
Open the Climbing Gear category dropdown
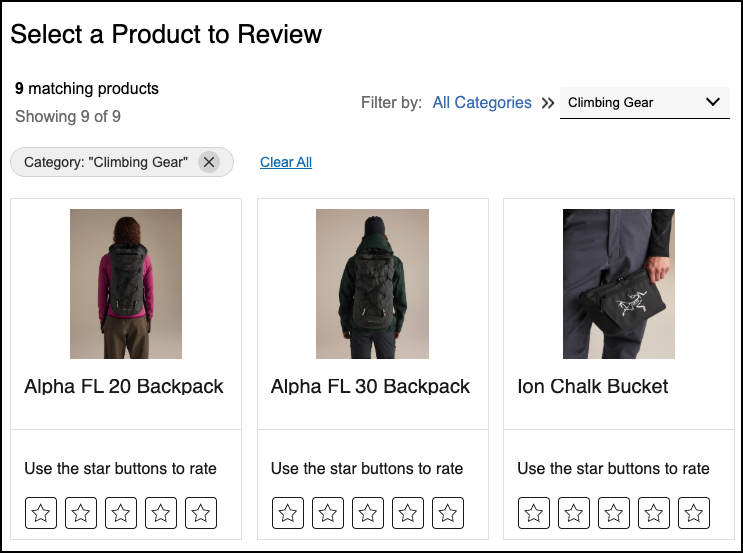pos(644,102)
